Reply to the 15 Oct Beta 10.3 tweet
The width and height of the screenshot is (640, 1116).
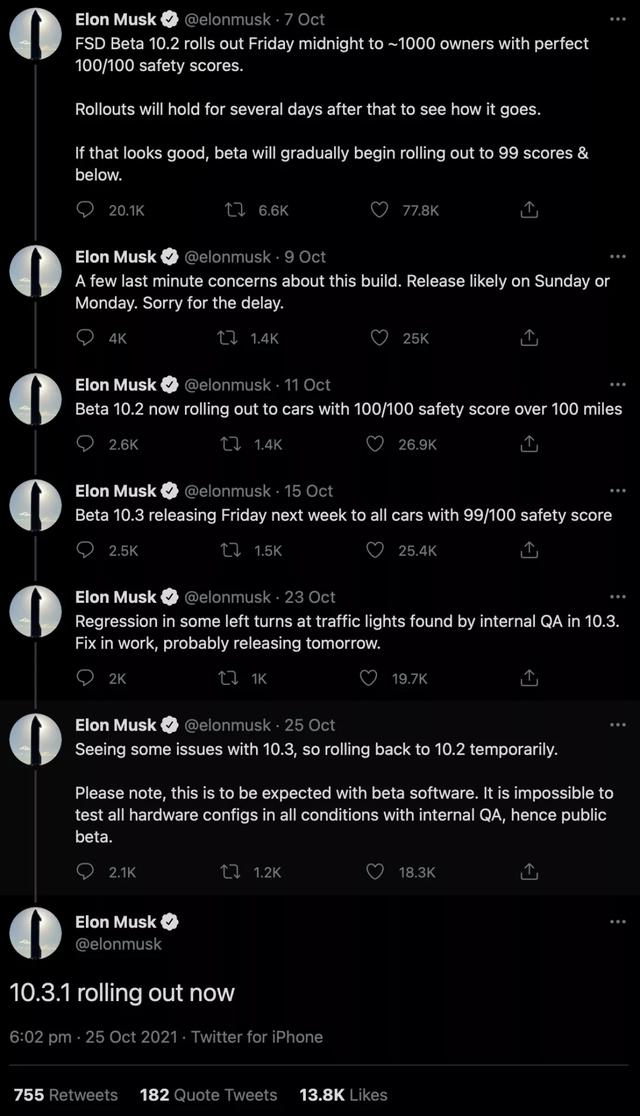86,550
